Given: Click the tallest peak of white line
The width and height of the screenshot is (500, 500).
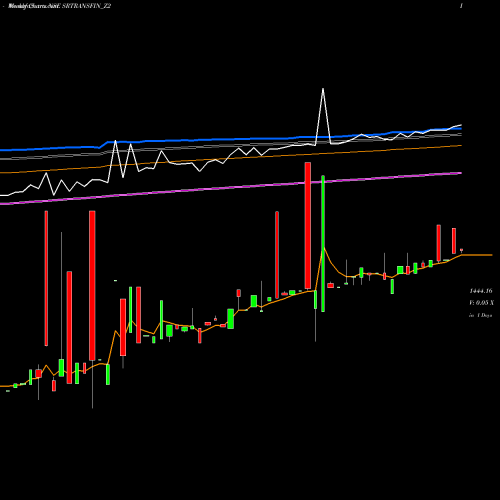Looking at the screenshot, I should [x=323, y=89].
